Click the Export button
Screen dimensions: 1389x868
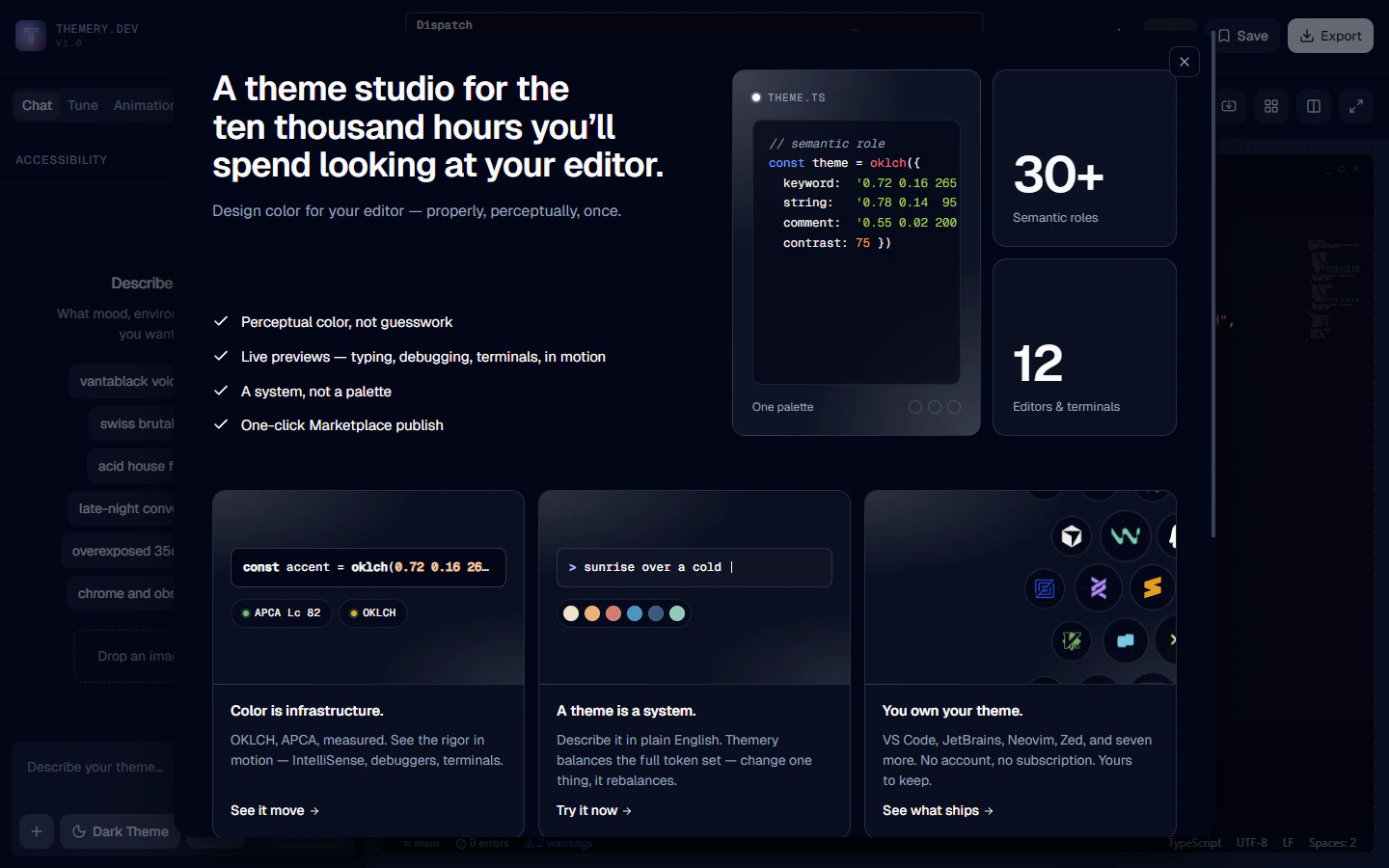click(1330, 35)
